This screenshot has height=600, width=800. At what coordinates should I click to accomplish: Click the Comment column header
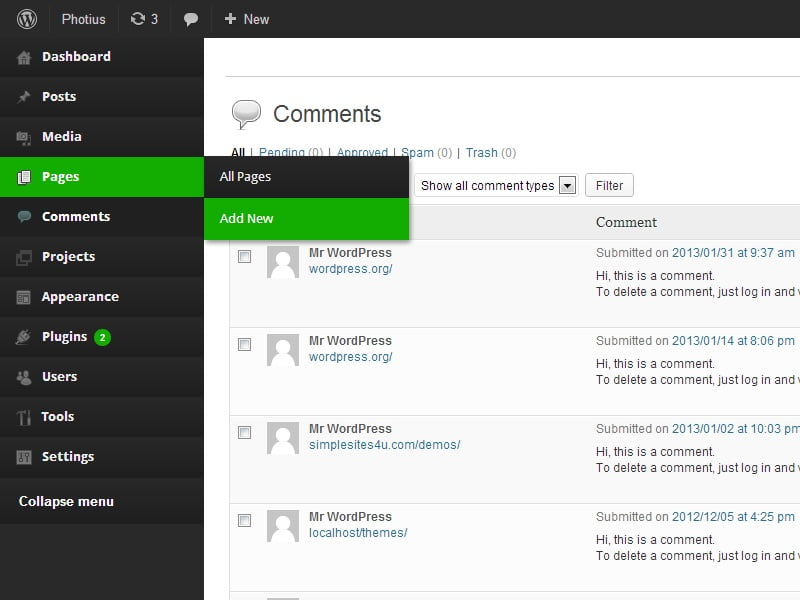[627, 222]
